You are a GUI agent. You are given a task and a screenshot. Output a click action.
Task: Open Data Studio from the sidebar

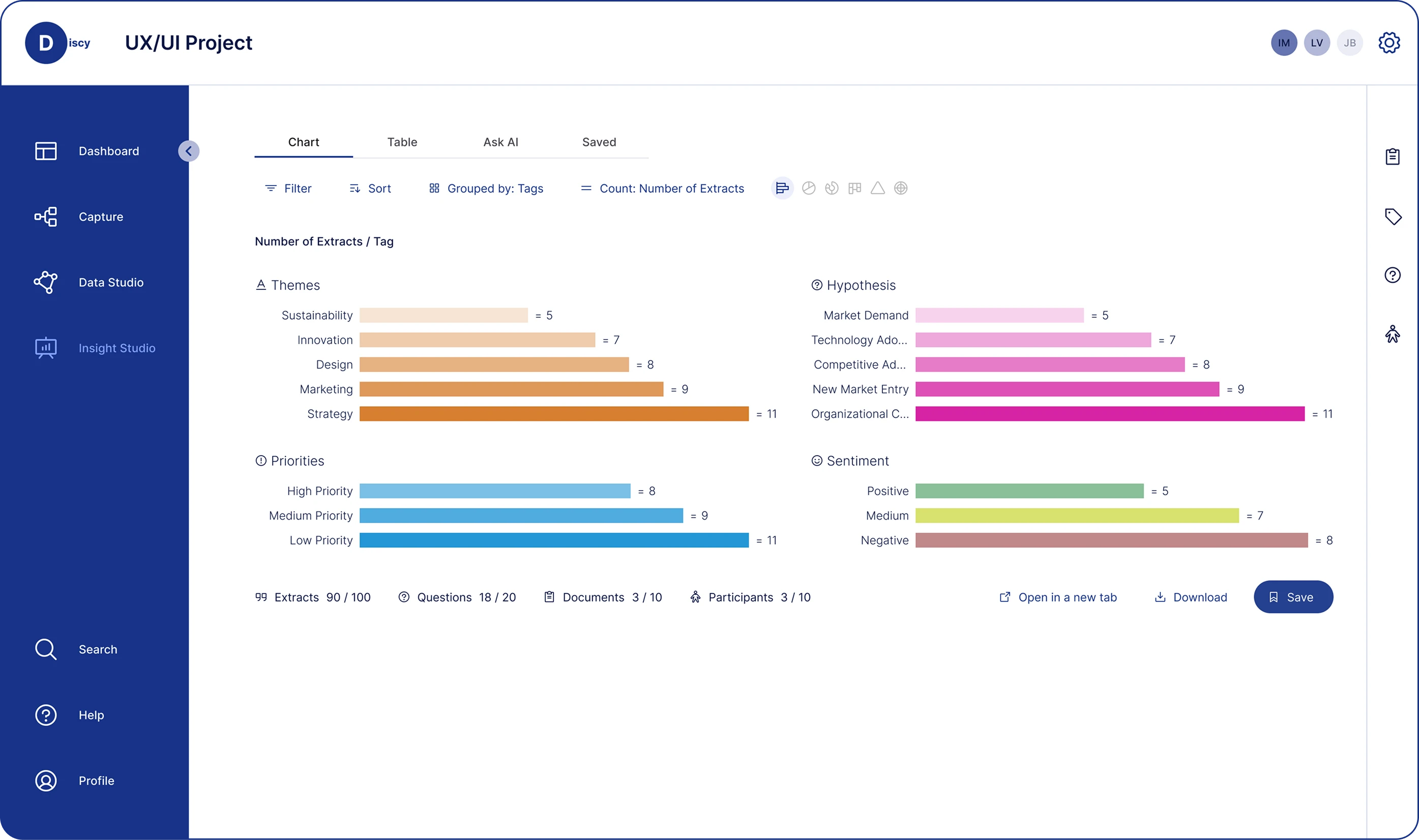(111, 282)
